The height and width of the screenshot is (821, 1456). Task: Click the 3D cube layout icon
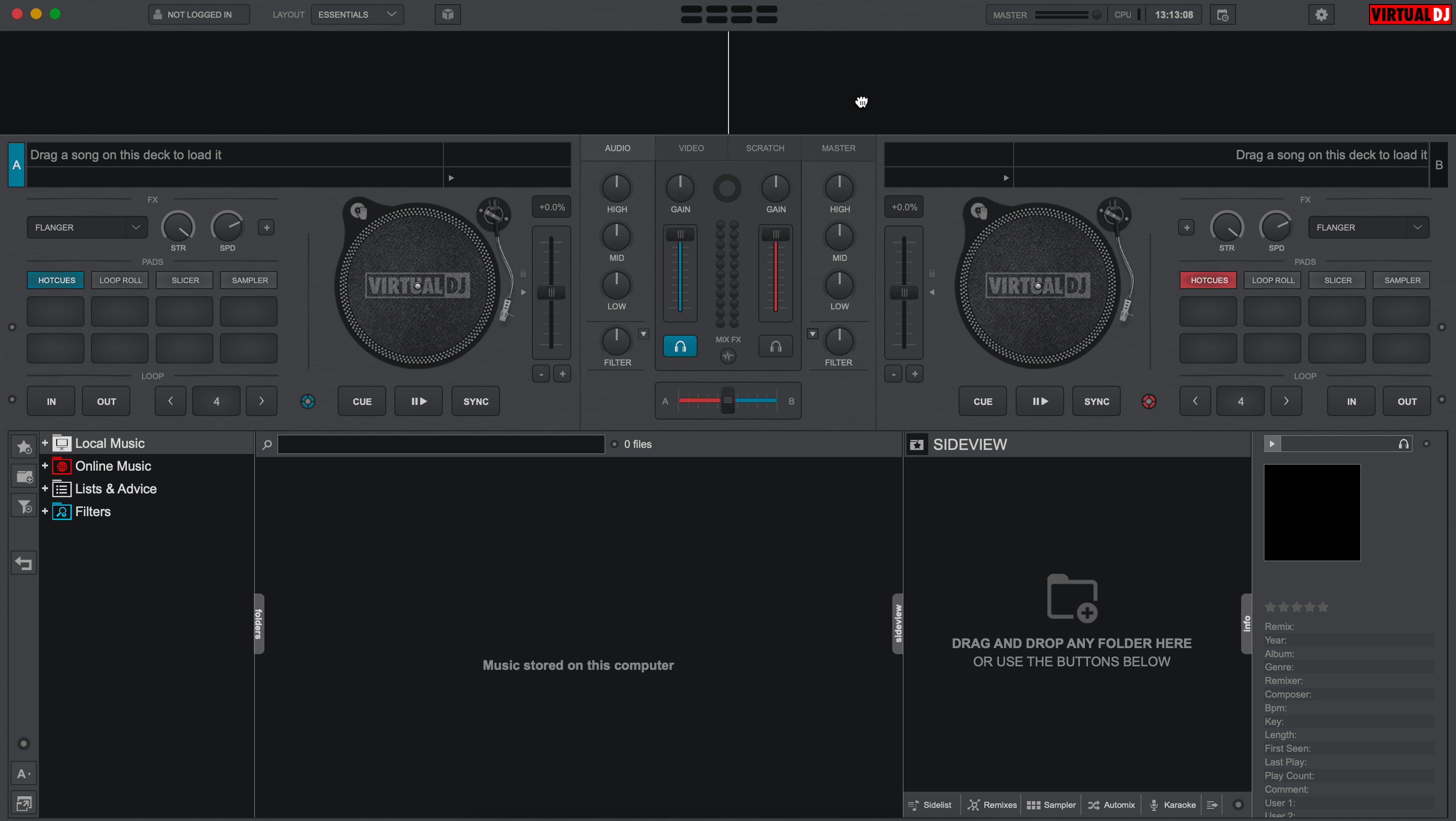click(x=447, y=15)
